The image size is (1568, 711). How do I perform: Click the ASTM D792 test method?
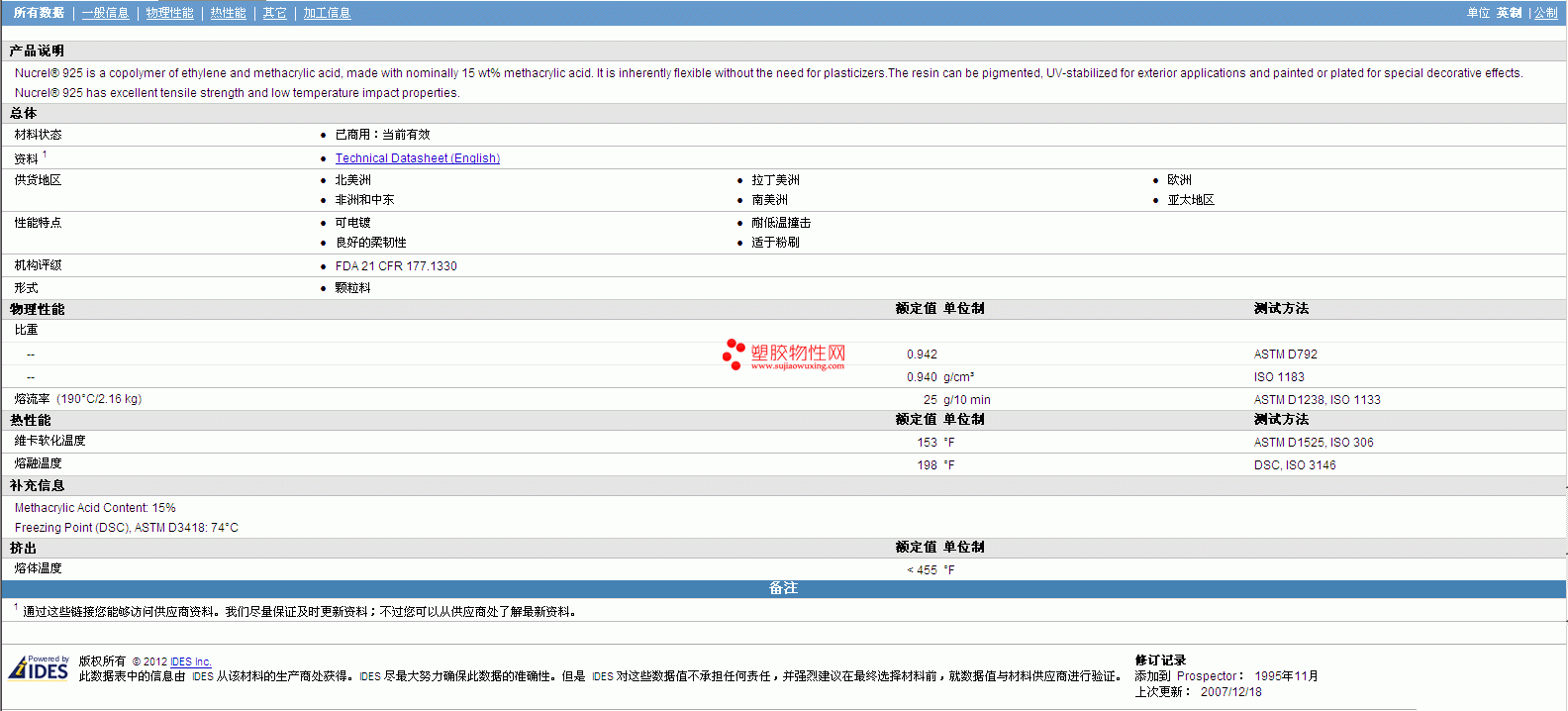(x=1286, y=355)
